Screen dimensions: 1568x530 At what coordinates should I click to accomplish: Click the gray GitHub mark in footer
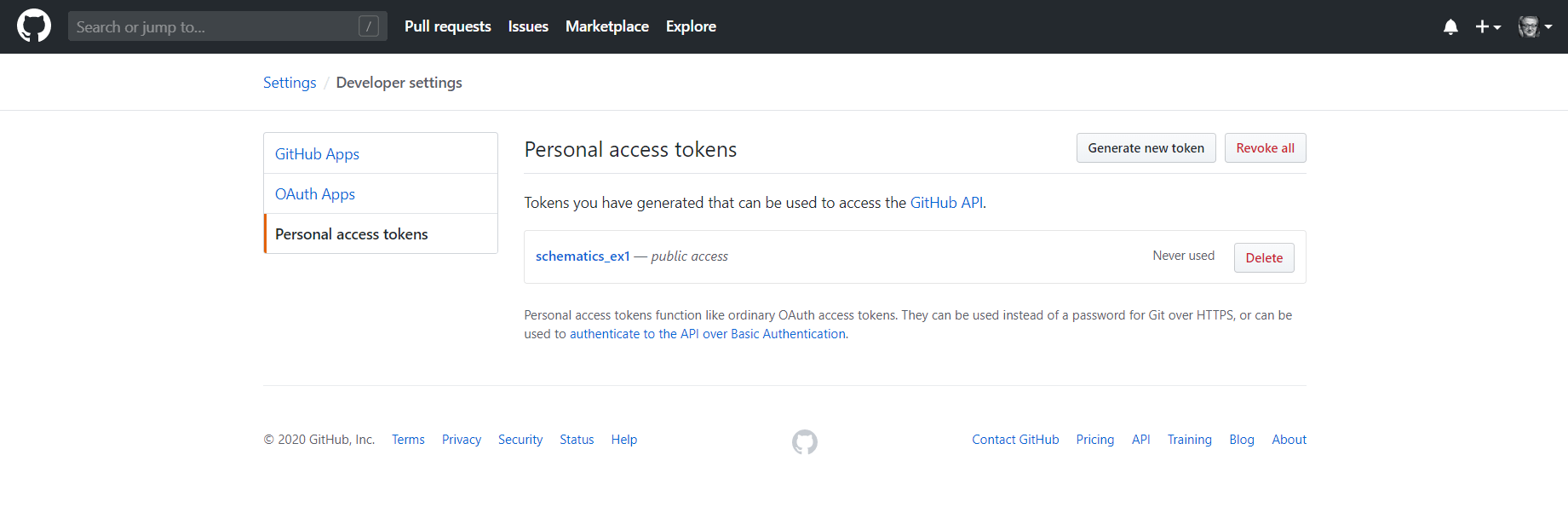[x=804, y=441]
